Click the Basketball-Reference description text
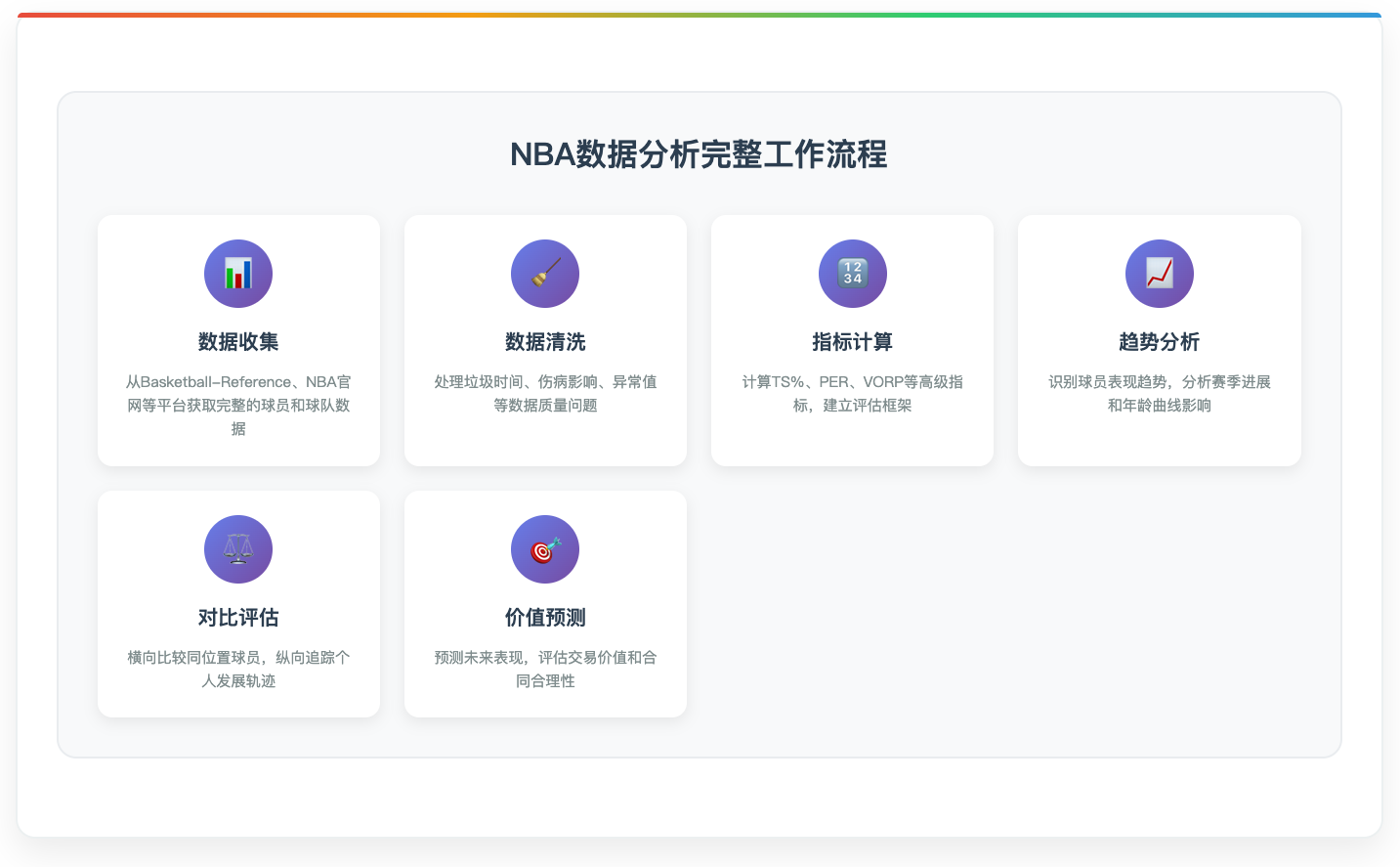The image size is (1400, 867). 238,405
